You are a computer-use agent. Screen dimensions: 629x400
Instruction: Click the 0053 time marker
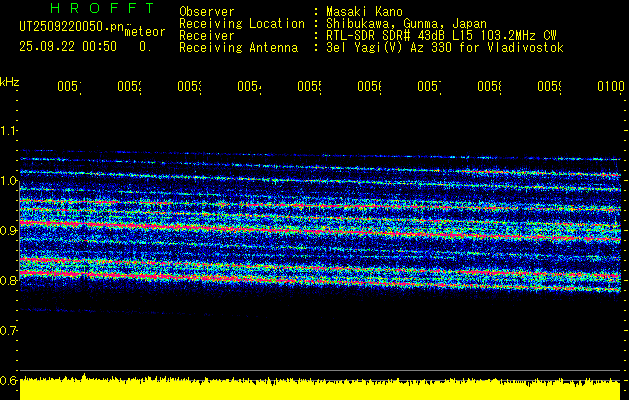(x=189, y=86)
